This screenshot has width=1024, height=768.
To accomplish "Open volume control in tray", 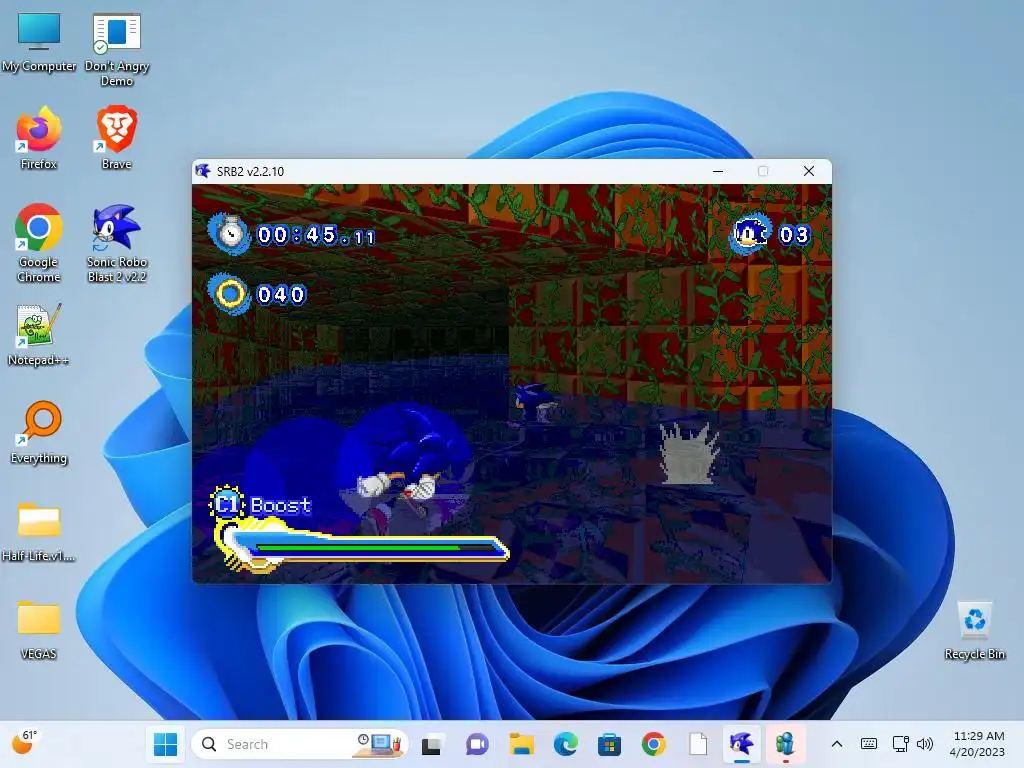I will click(x=925, y=744).
